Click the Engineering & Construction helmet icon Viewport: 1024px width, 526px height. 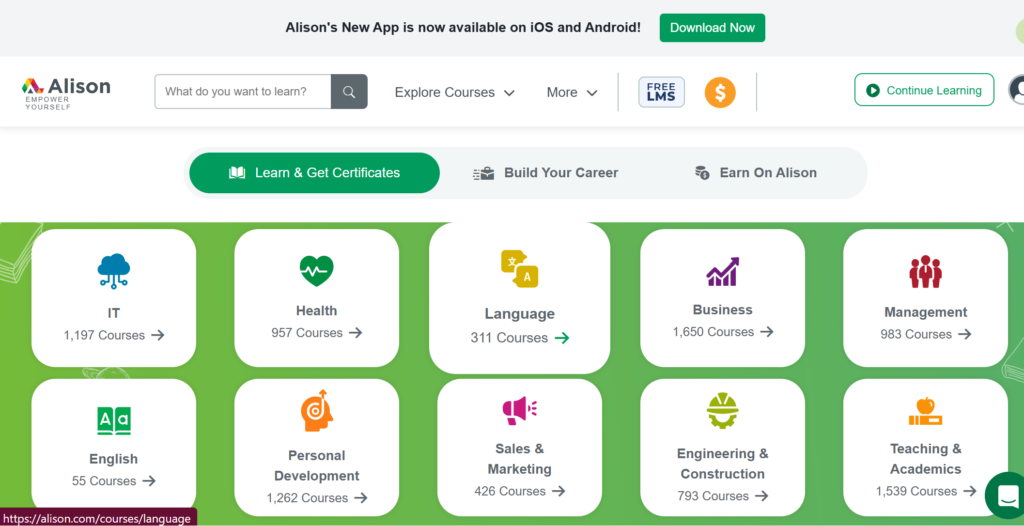point(722,410)
